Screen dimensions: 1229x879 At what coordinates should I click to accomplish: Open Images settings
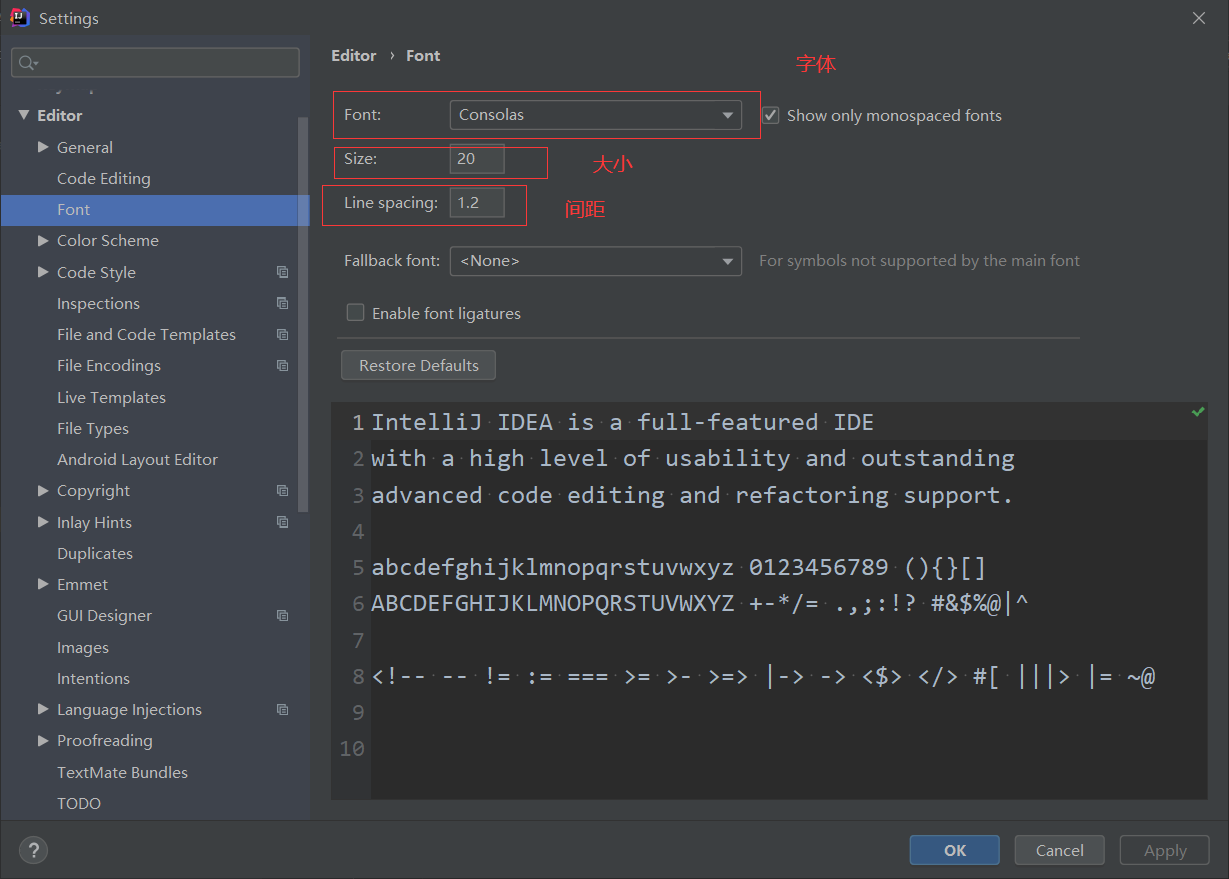pyautogui.click(x=83, y=647)
